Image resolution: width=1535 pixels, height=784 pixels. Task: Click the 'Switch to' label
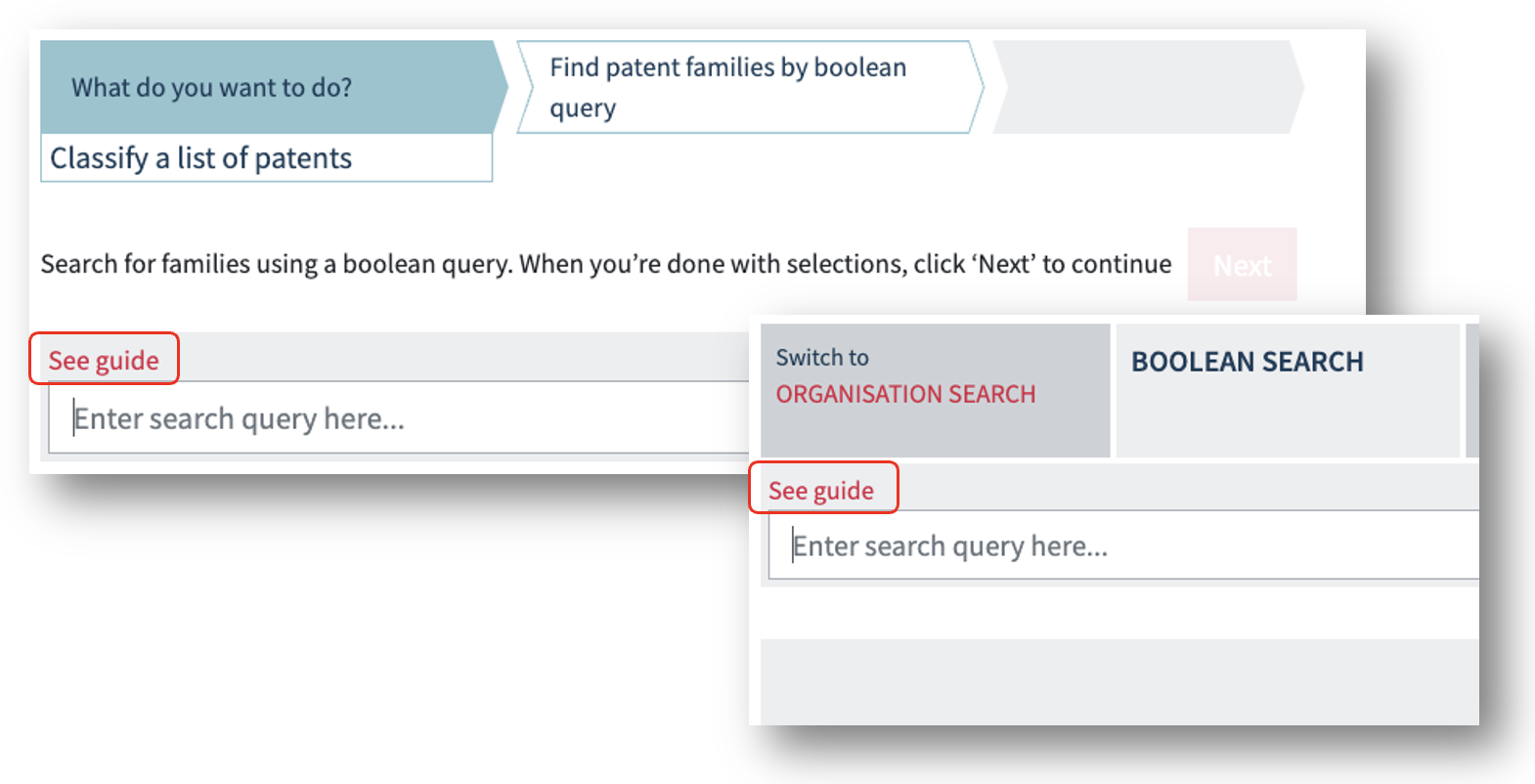(821, 358)
